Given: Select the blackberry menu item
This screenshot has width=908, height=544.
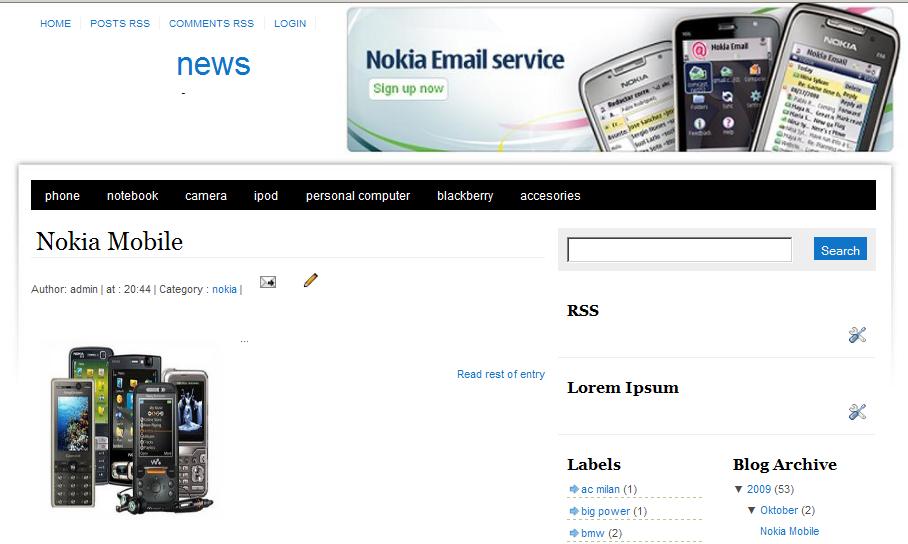Looking at the screenshot, I should [x=465, y=196].
